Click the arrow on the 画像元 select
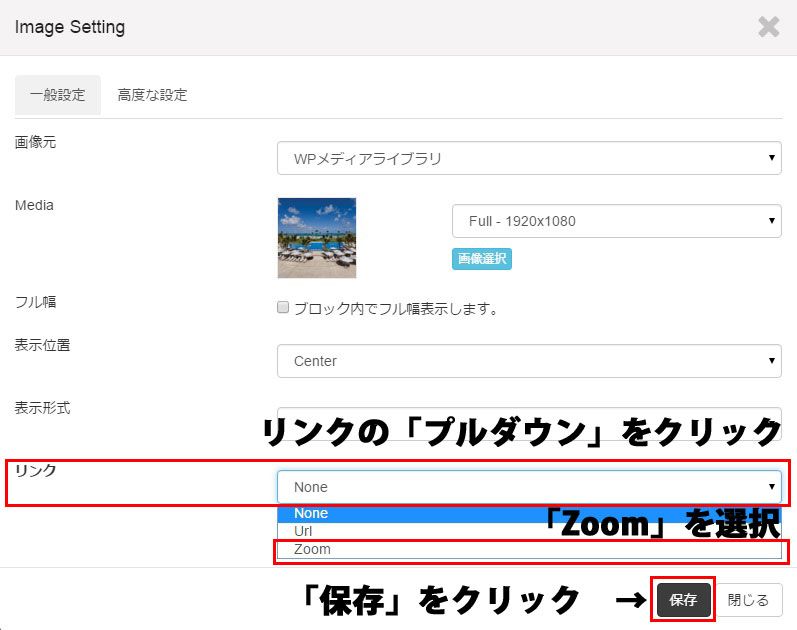797x630 pixels. (772, 158)
